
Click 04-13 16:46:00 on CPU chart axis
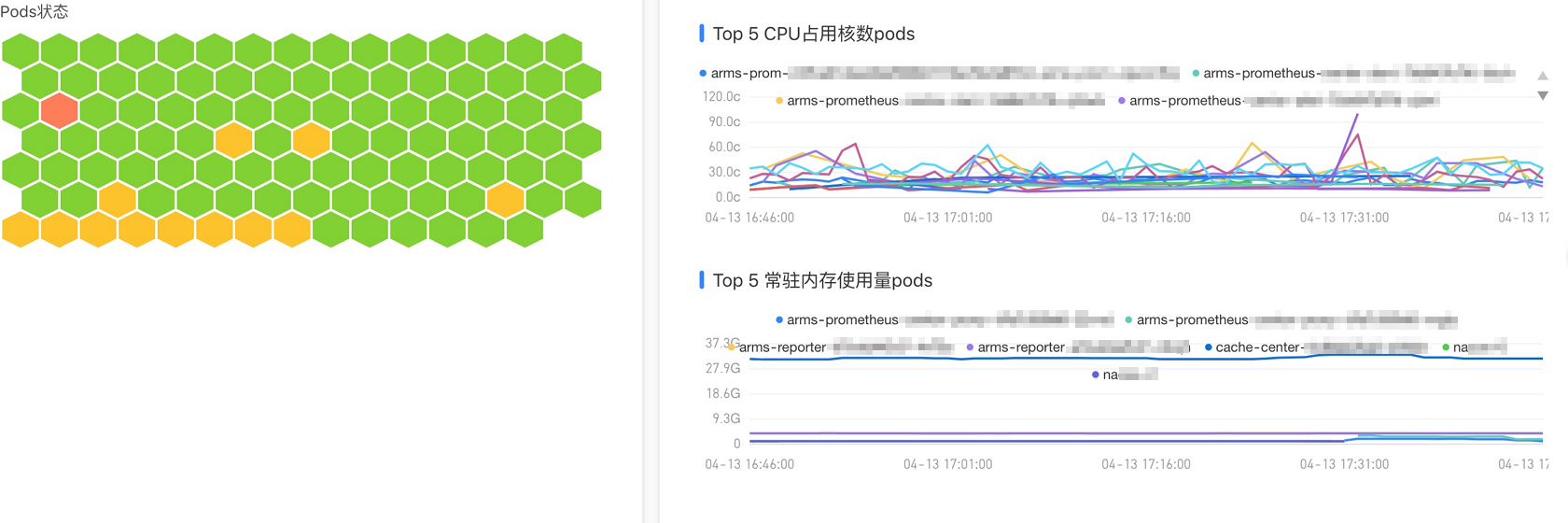point(749,218)
